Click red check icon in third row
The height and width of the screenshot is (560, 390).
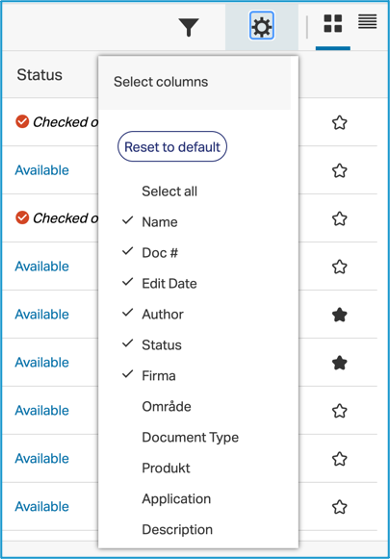[22, 218]
